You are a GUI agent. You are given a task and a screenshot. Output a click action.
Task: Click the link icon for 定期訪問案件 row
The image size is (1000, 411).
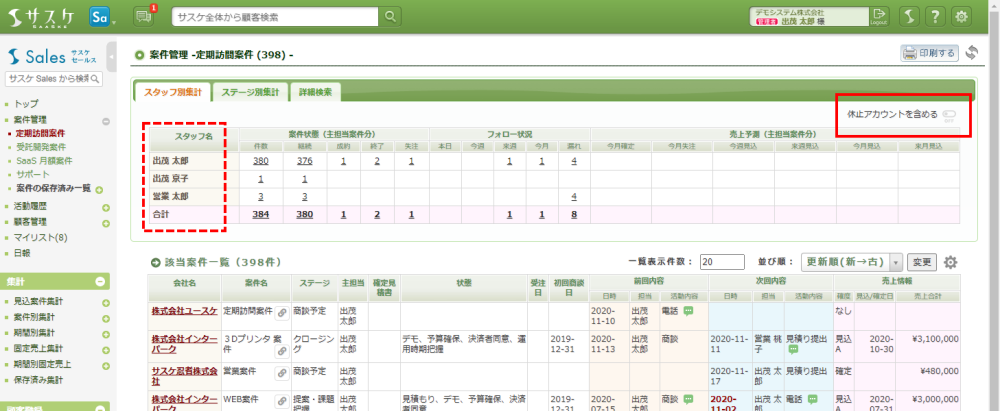click(282, 312)
